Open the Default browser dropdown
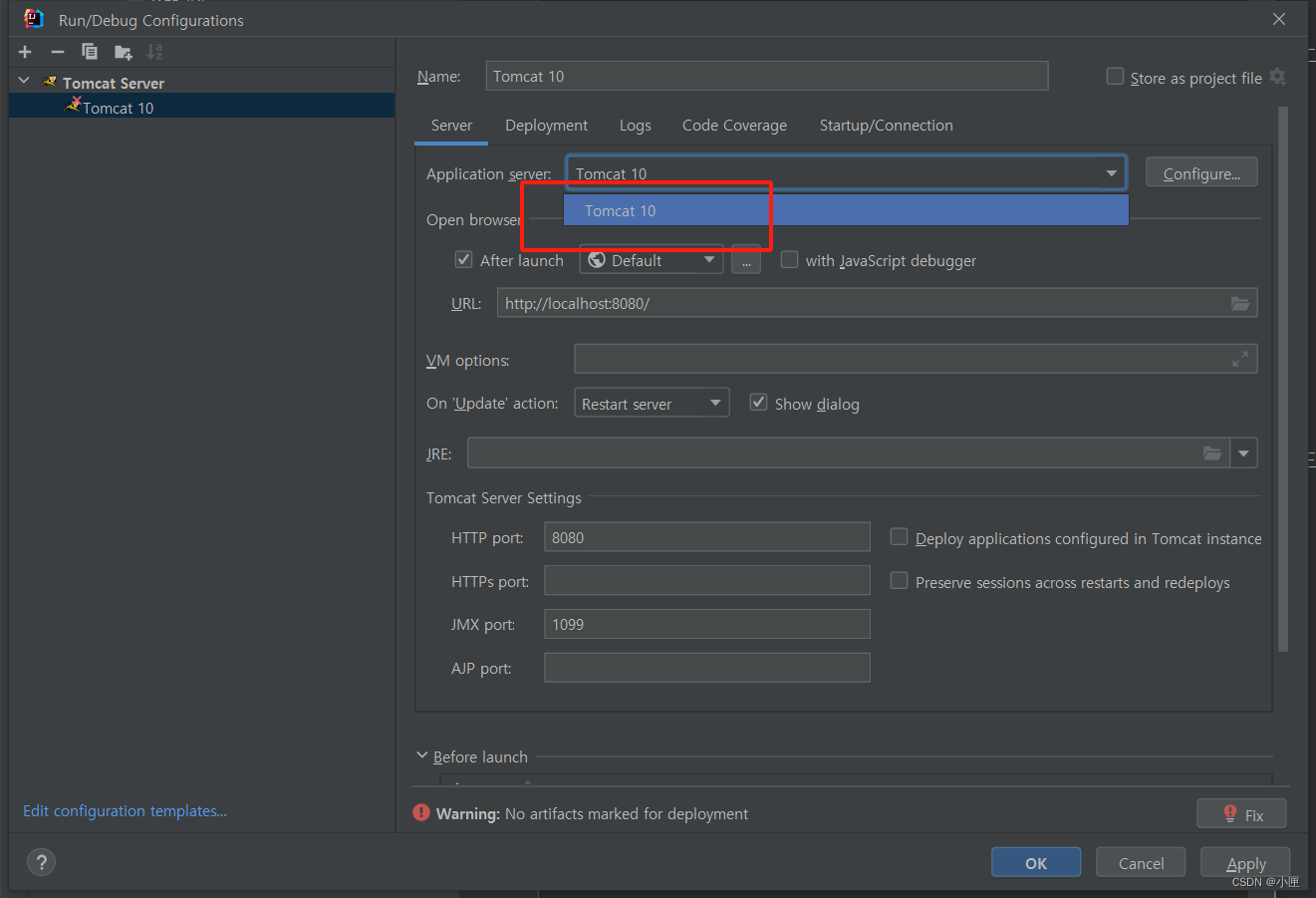Image resolution: width=1316 pixels, height=898 pixels. pyautogui.click(x=652, y=260)
